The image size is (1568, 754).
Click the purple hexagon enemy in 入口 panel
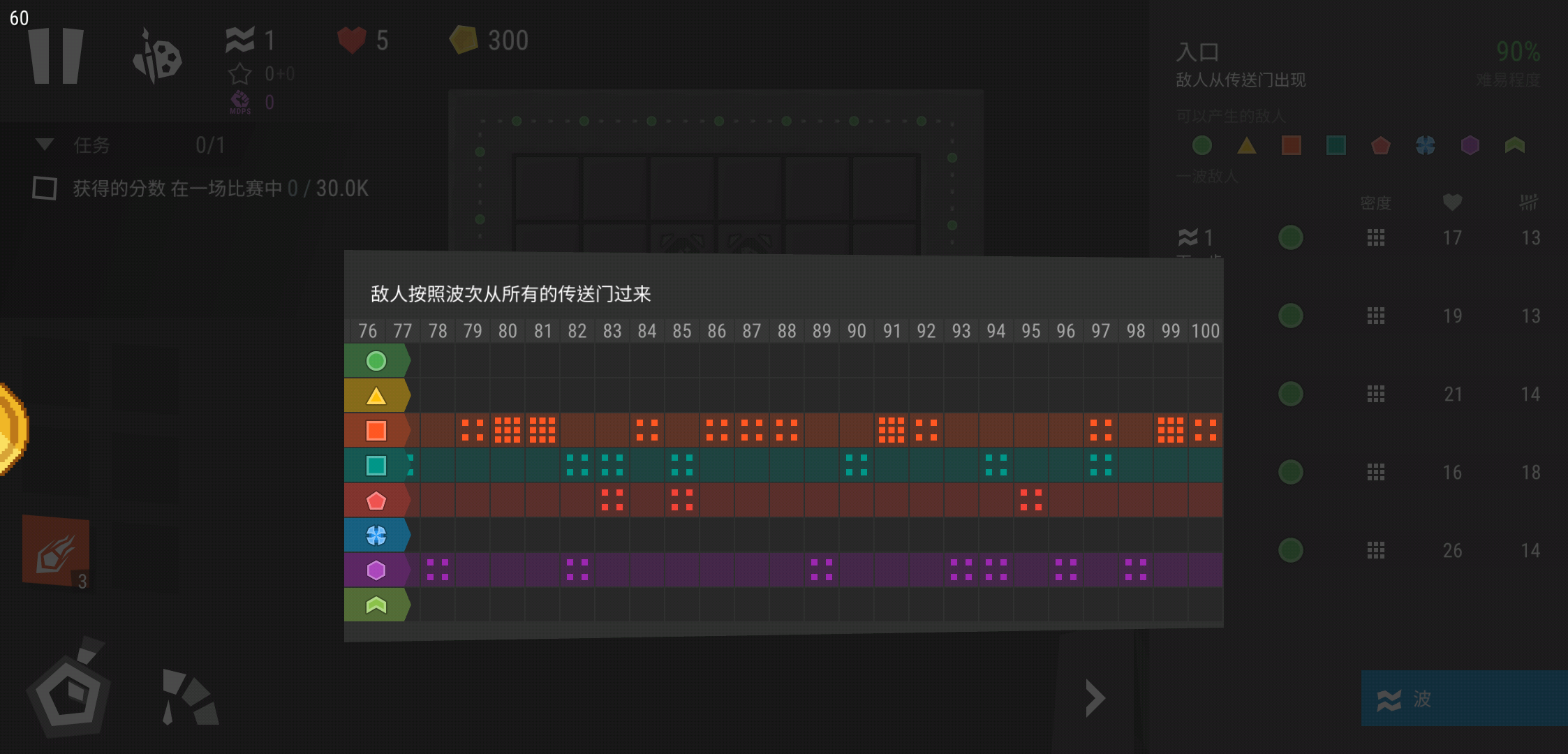click(1470, 145)
